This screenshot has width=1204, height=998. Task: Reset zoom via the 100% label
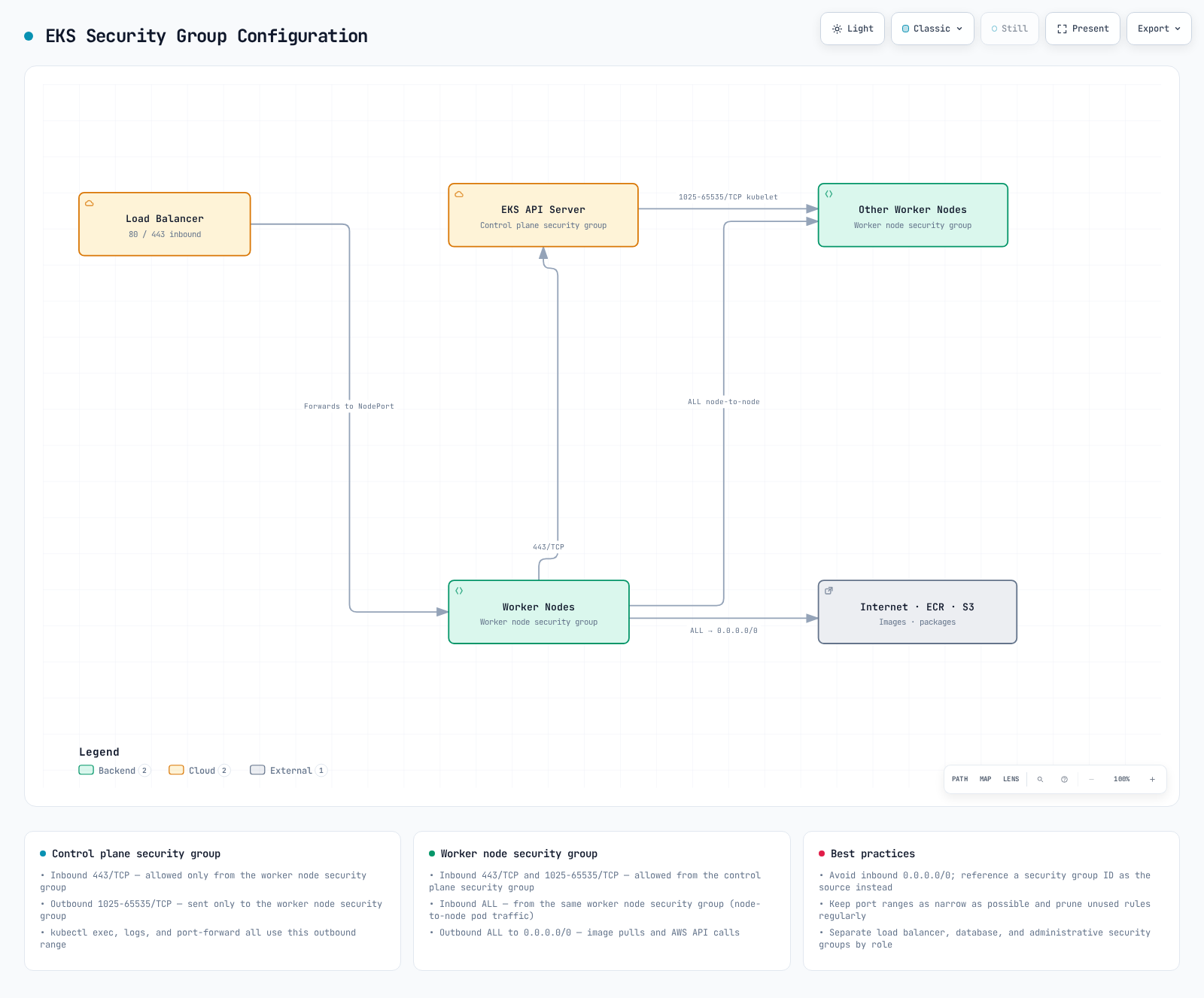click(1121, 779)
